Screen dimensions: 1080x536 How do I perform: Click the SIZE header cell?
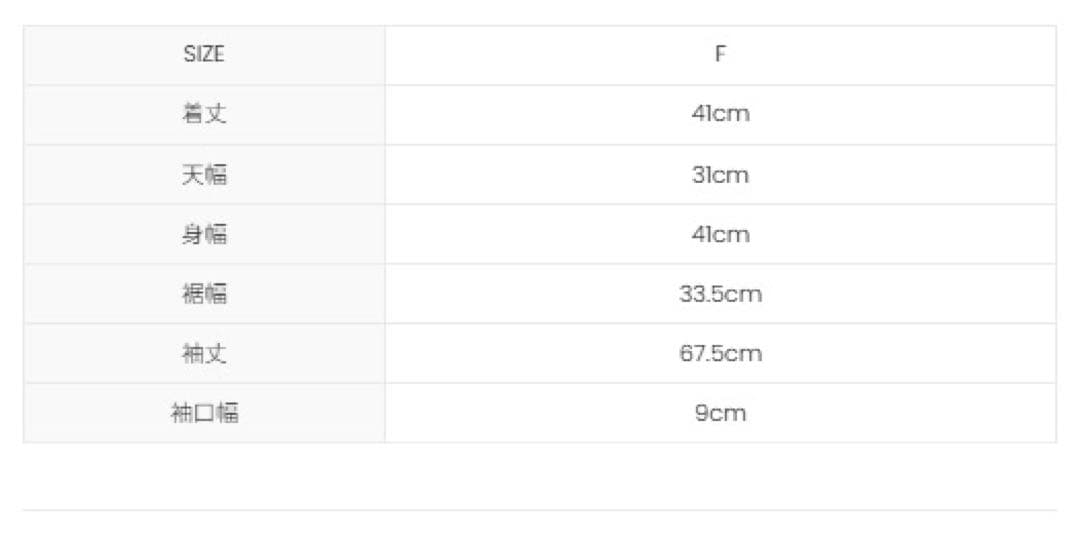(x=204, y=55)
